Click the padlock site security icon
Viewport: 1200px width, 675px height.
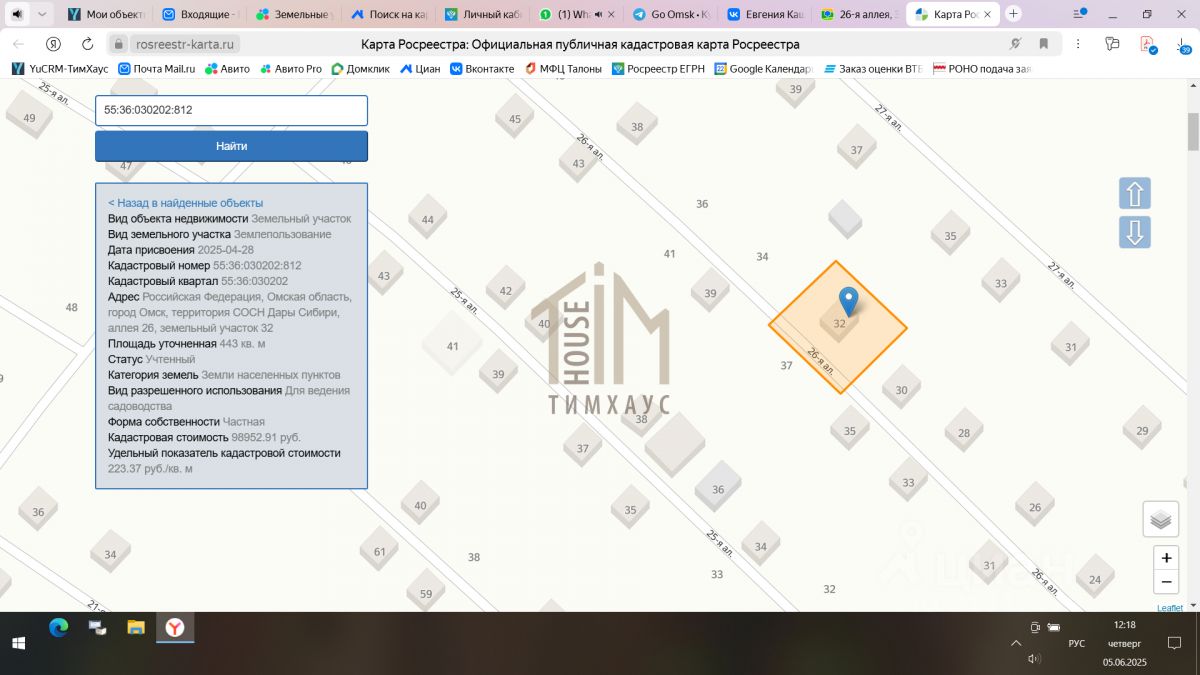point(119,44)
